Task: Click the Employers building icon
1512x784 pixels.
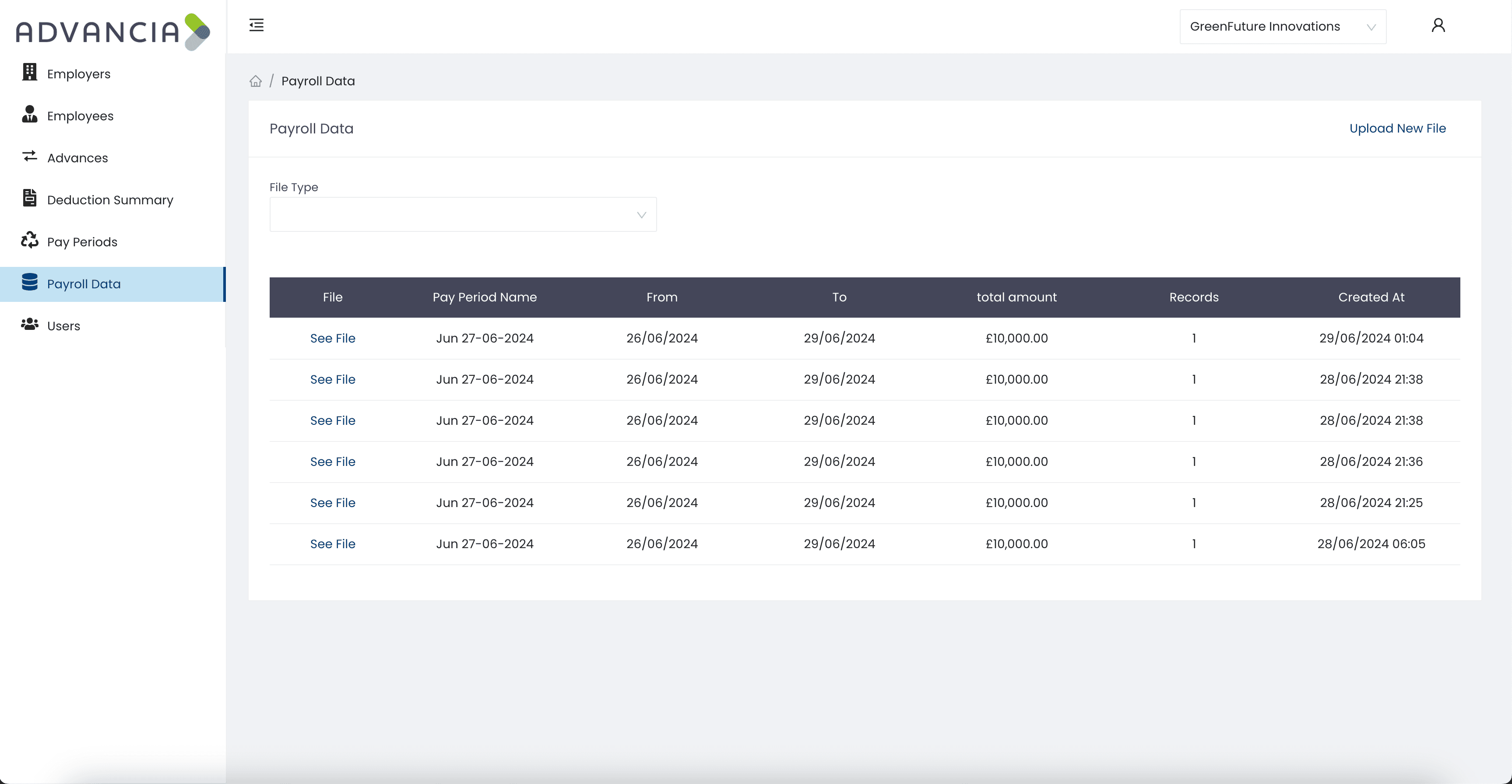Action: [x=29, y=72]
